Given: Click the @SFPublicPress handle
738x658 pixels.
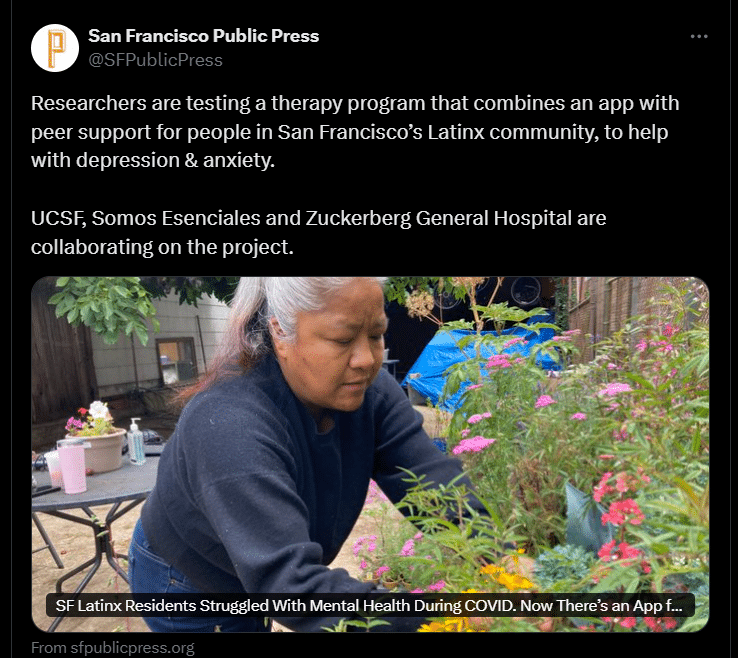Looking at the screenshot, I should point(155,60).
